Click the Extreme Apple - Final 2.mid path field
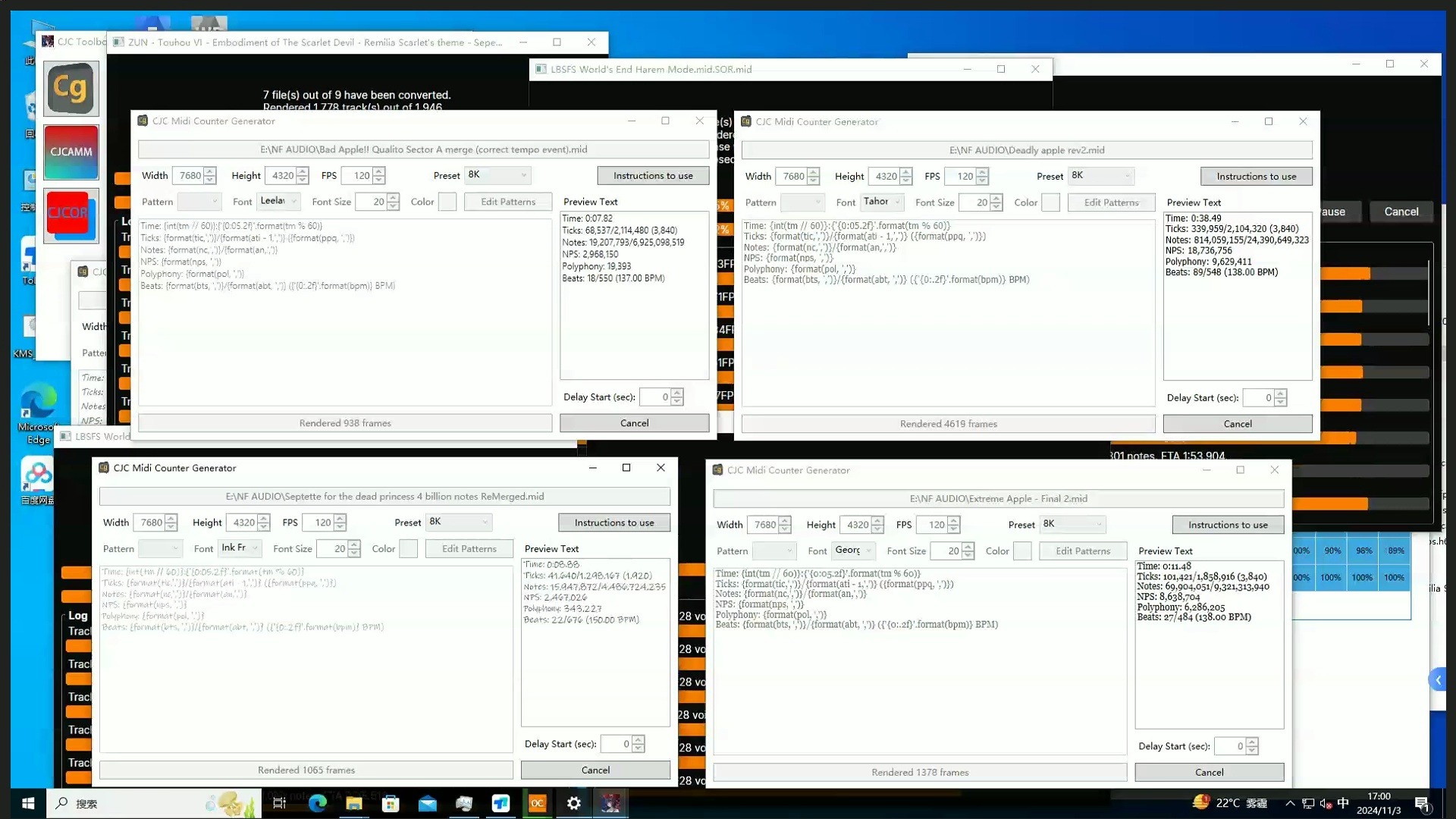The image size is (1456, 819). [998, 499]
